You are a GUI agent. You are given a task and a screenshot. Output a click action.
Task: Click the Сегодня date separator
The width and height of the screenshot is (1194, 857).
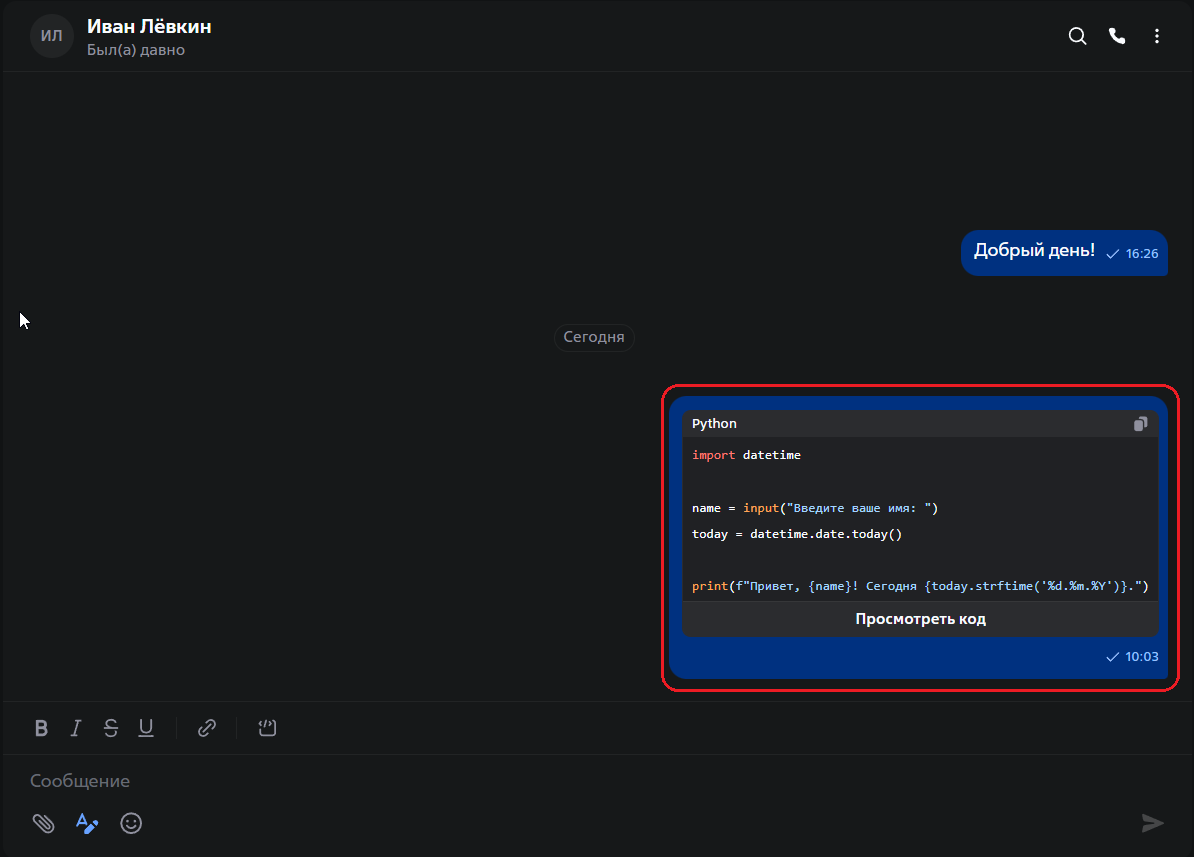point(594,337)
